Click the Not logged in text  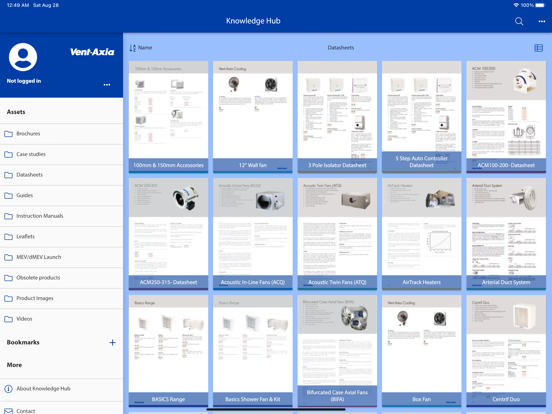(24, 81)
